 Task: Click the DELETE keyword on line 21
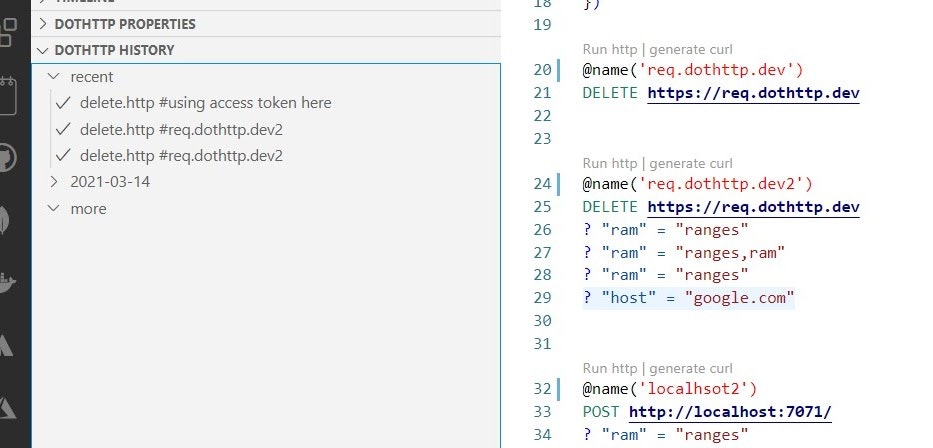point(610,93)
